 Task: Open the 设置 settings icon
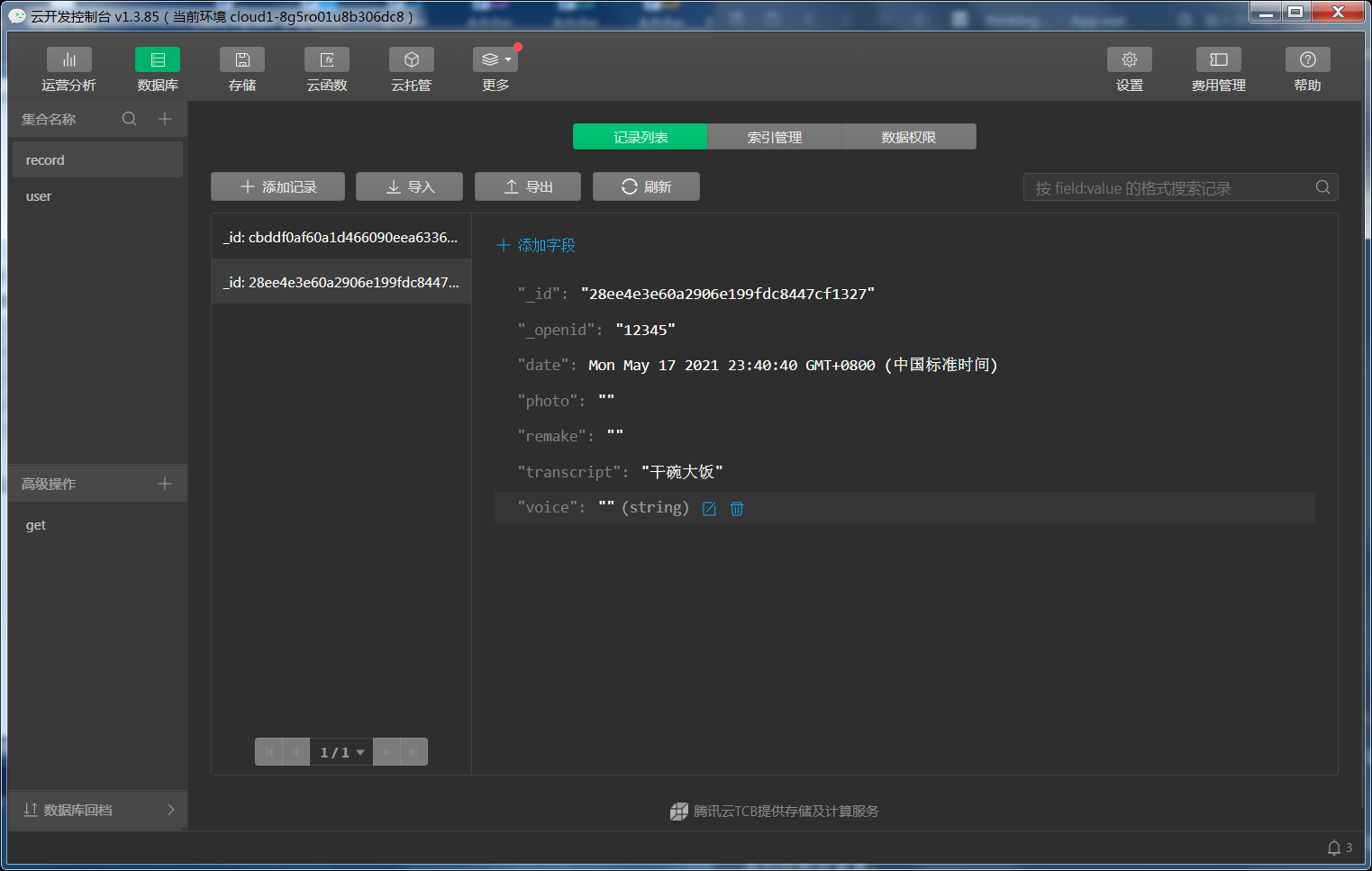pos(1130,59)
